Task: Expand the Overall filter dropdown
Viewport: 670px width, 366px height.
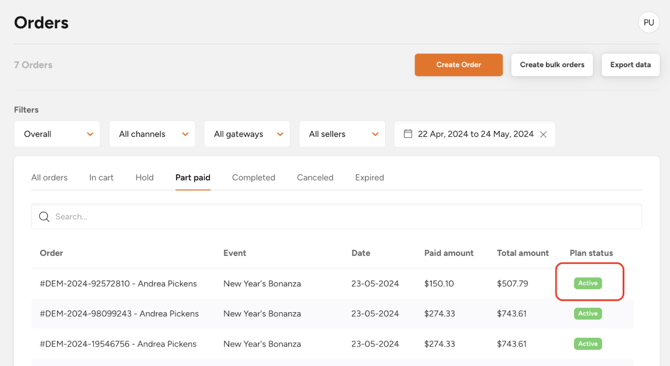Action: coord(57,134)
